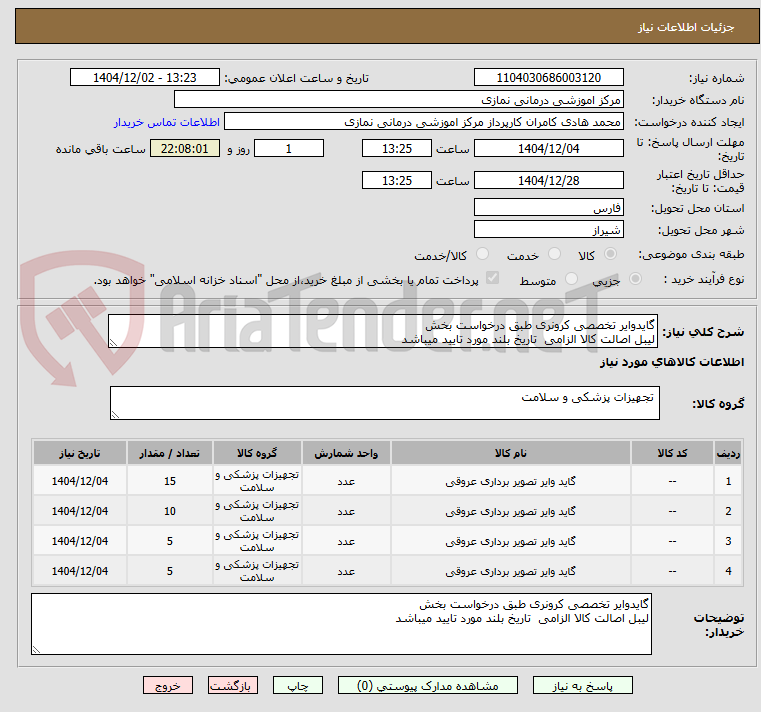
Task: Click the 'واحد شمارش' column header
Action: (346, 453)
